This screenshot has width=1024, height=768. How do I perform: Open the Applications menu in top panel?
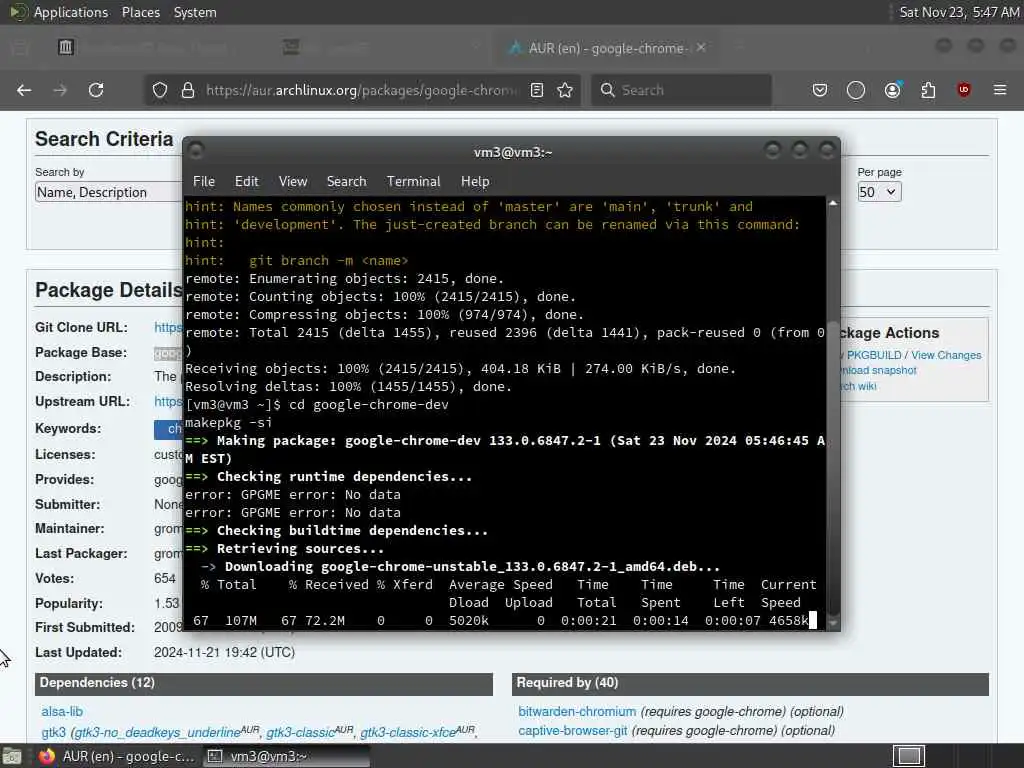click(x=71, y=12)
